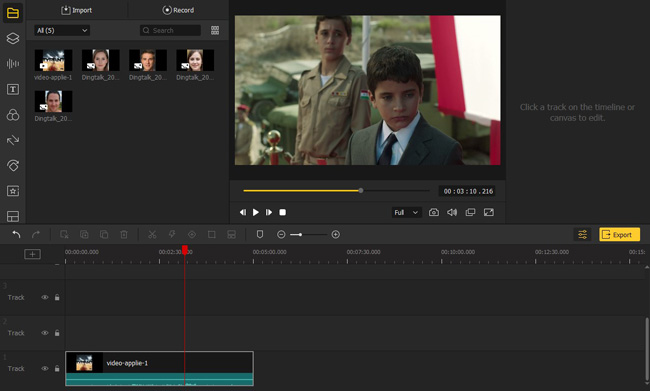The width and height of the screenshot is (650, 391).
Task: Step forward to the next frame
Action: [269, 212]
